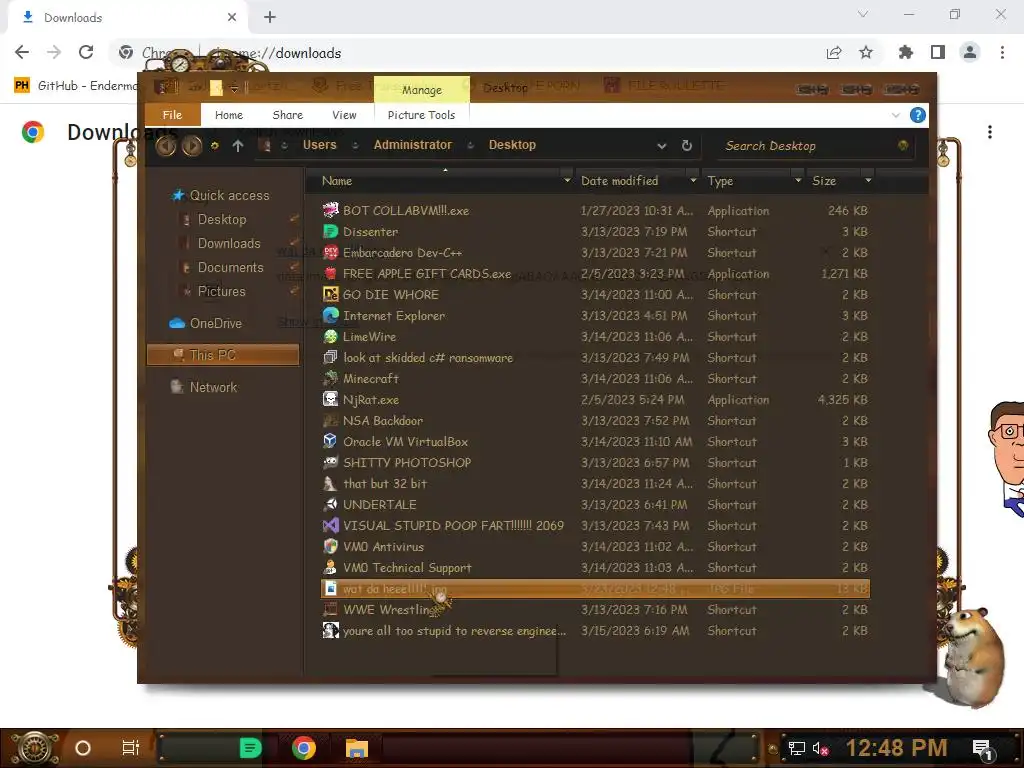Open the BOT COLLABVM!!!.exe file icon
Viewport: 1024px width, 768px height.
(x=330, y=210)
